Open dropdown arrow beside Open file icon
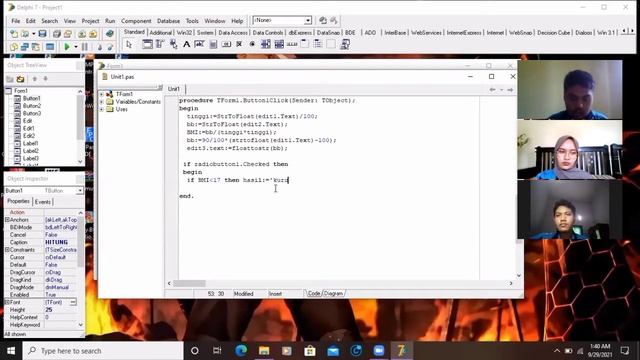 click(33, 33)
